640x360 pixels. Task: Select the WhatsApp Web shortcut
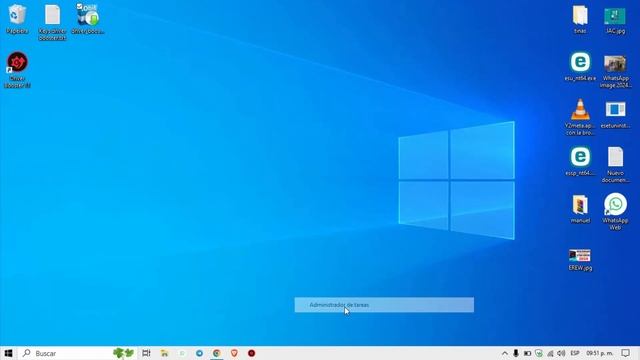(x=615, y=211)
